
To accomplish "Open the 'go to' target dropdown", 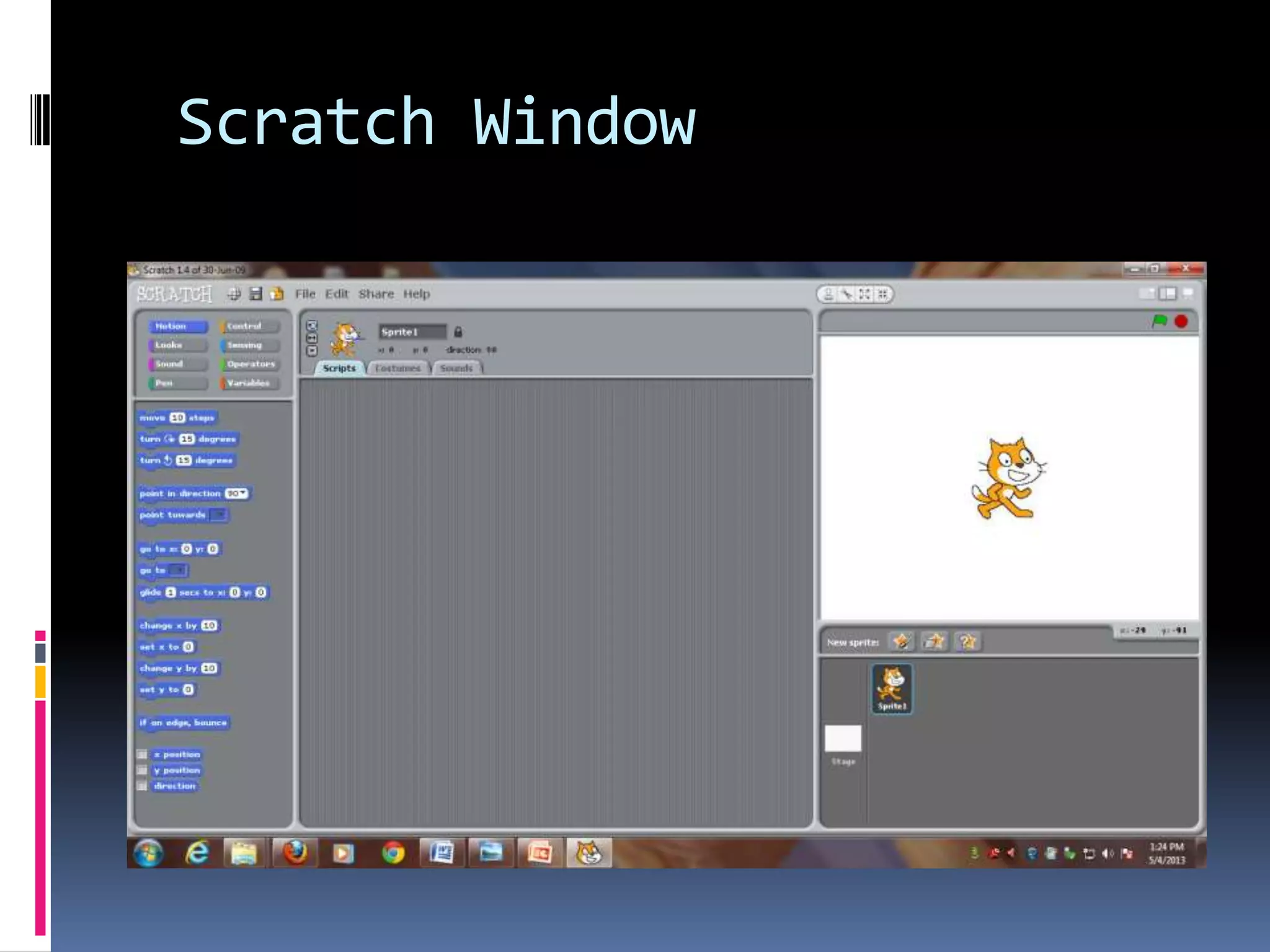I will [x=177, y=570].
